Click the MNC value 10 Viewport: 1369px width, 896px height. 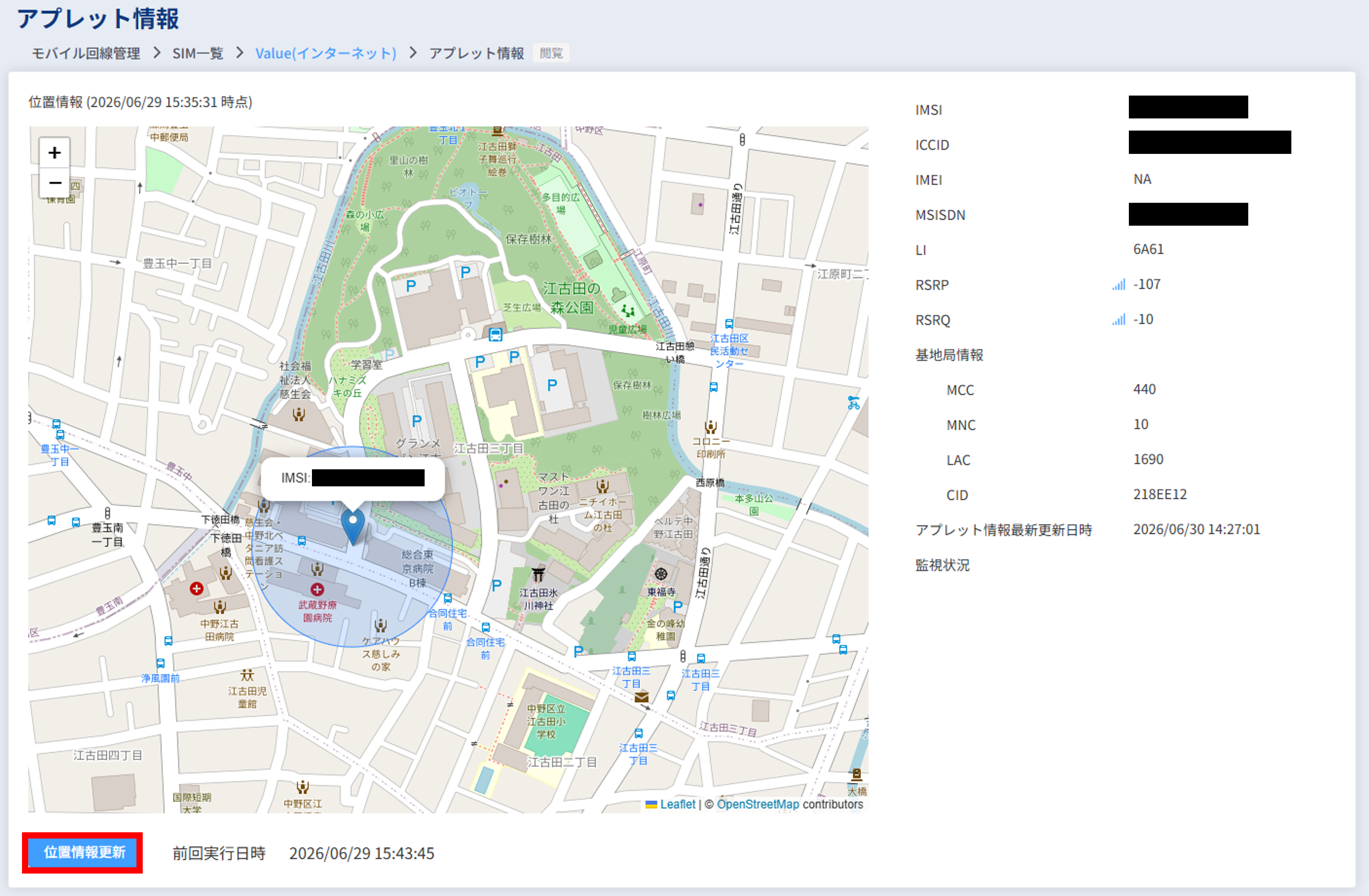[1141, 424]
